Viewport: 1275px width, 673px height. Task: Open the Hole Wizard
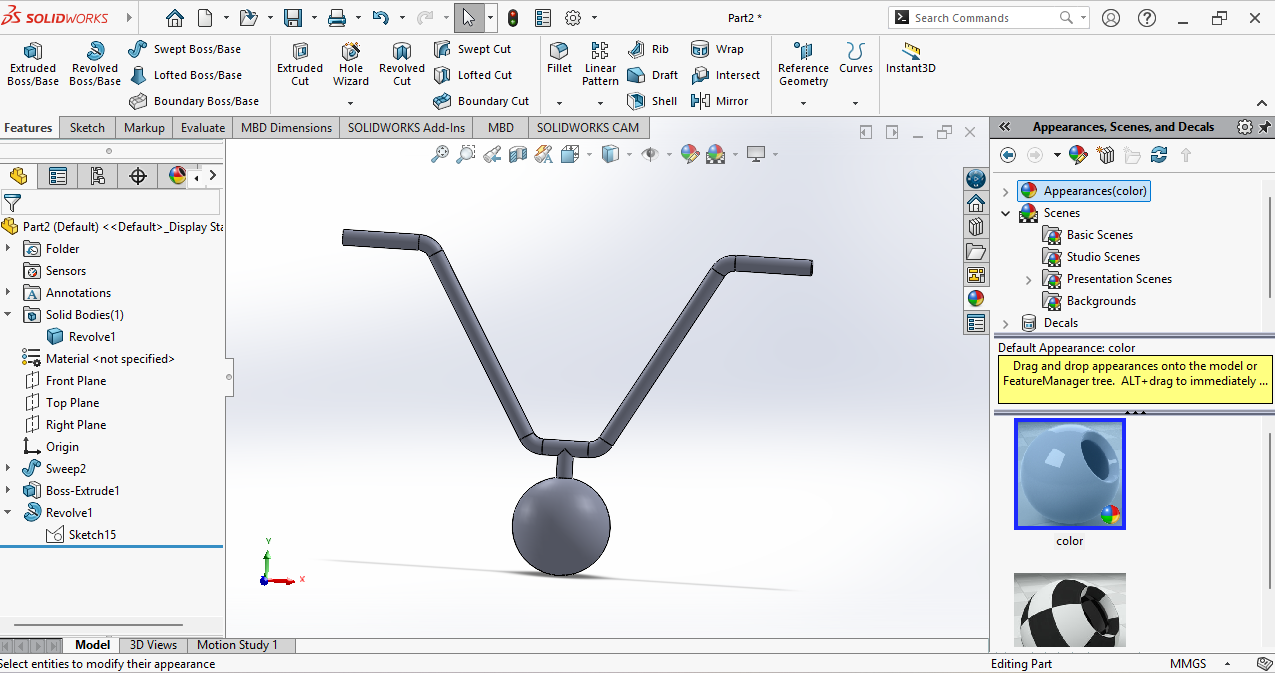(x=351, y=64)
